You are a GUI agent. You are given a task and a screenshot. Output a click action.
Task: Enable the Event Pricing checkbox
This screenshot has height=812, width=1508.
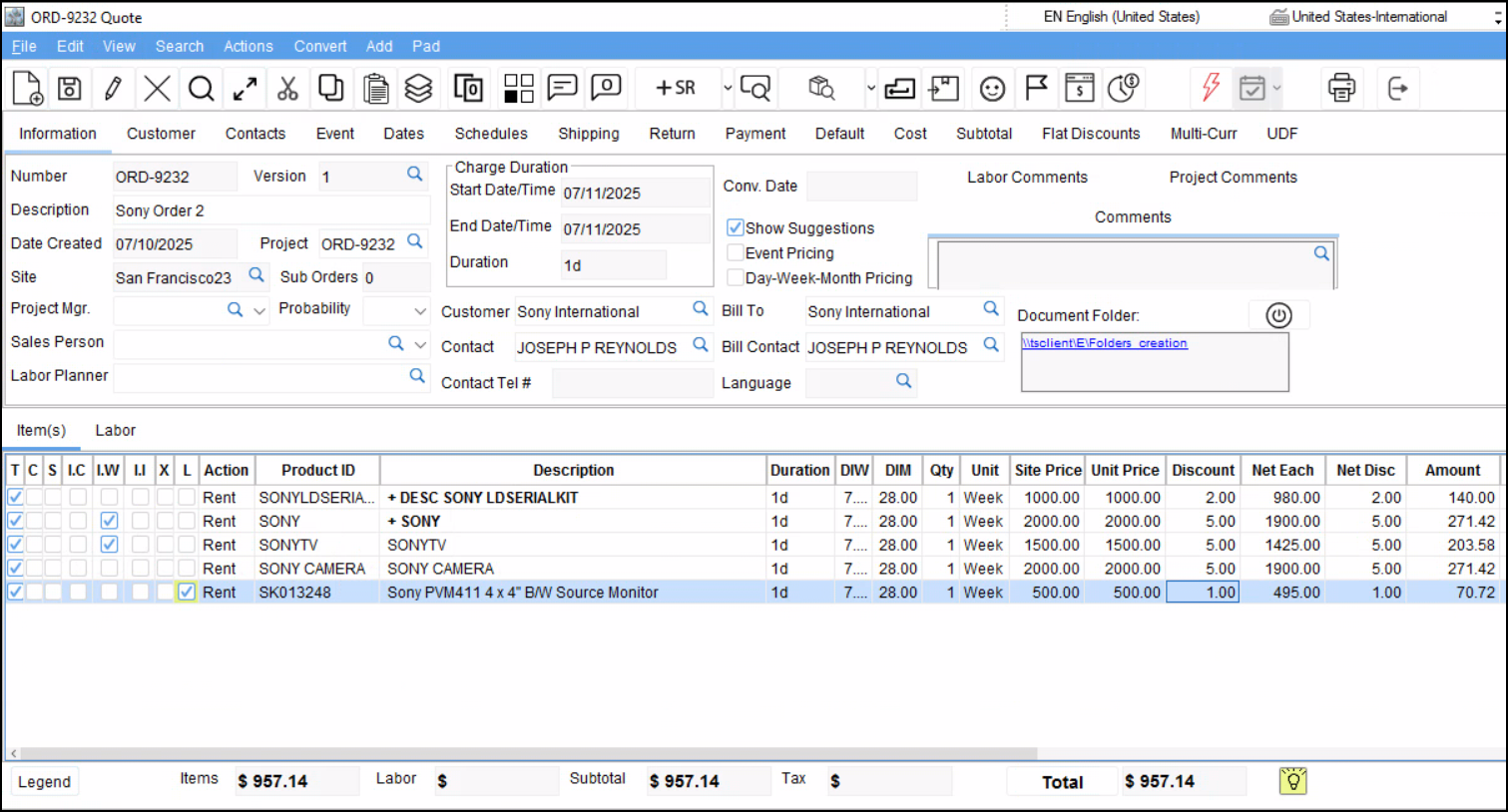(x=736, y=253)
